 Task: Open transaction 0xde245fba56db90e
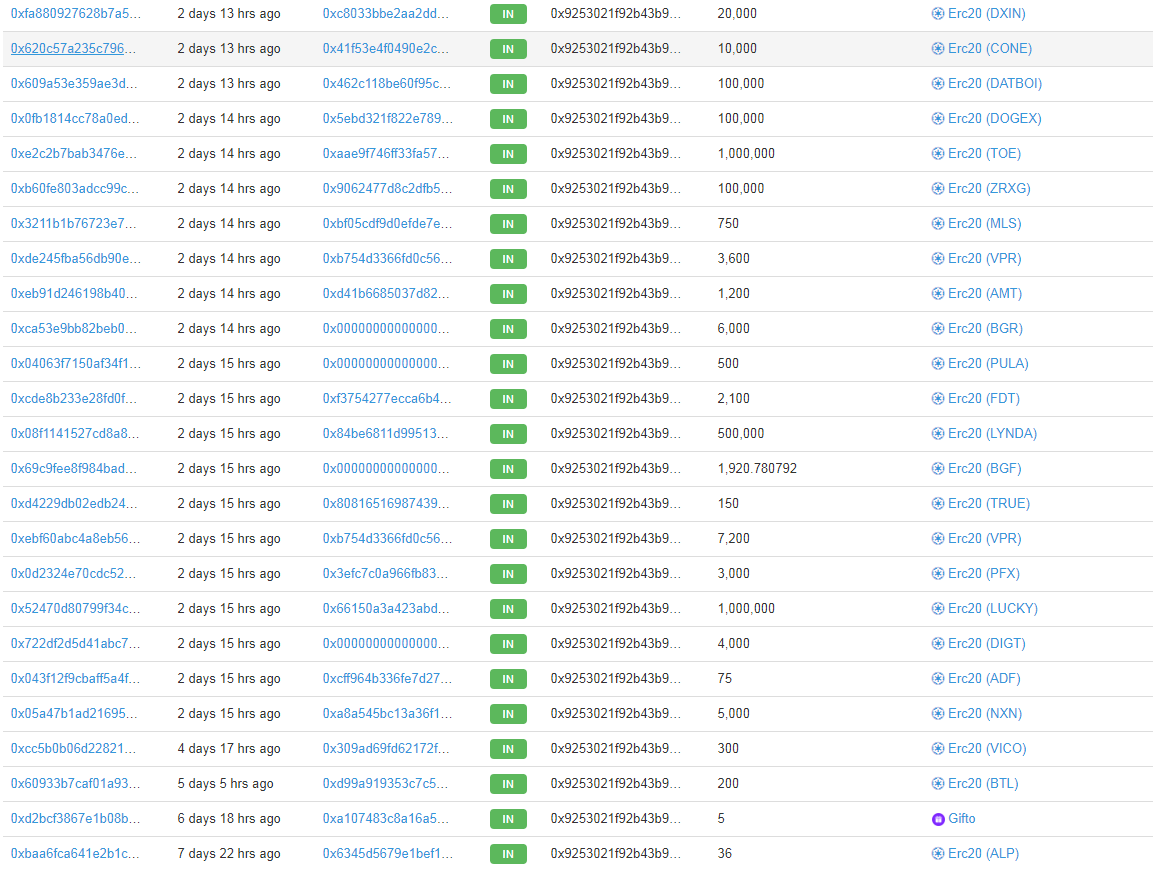point(75,258)
